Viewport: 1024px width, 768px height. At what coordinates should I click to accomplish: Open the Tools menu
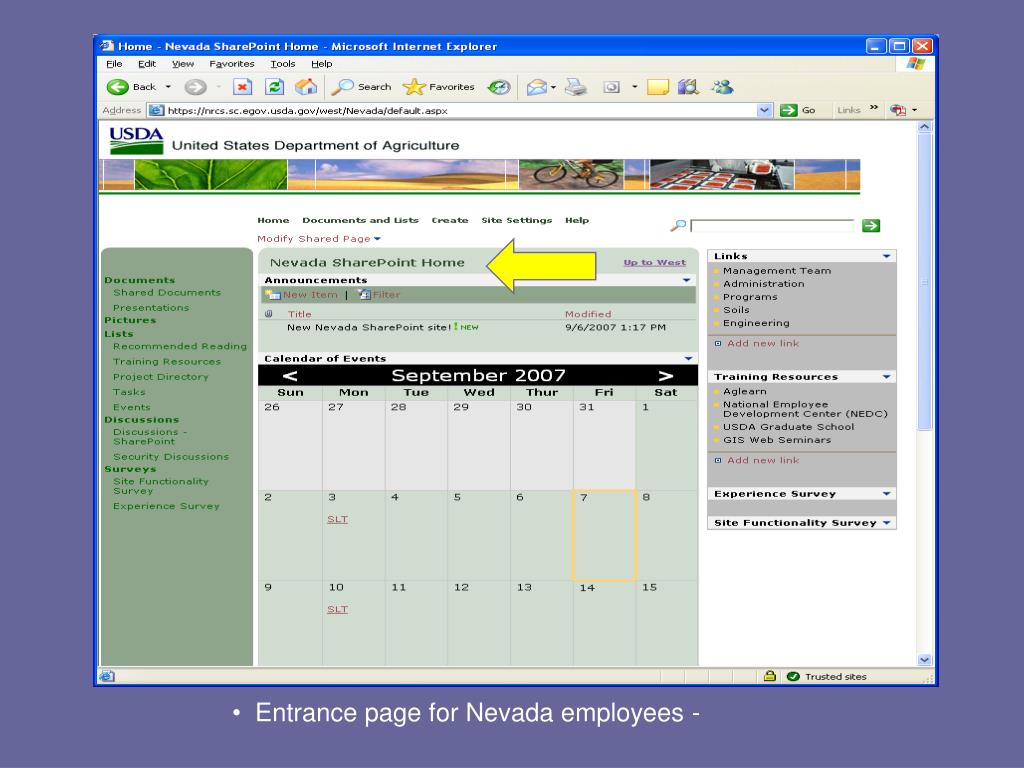tap(283, 64)
